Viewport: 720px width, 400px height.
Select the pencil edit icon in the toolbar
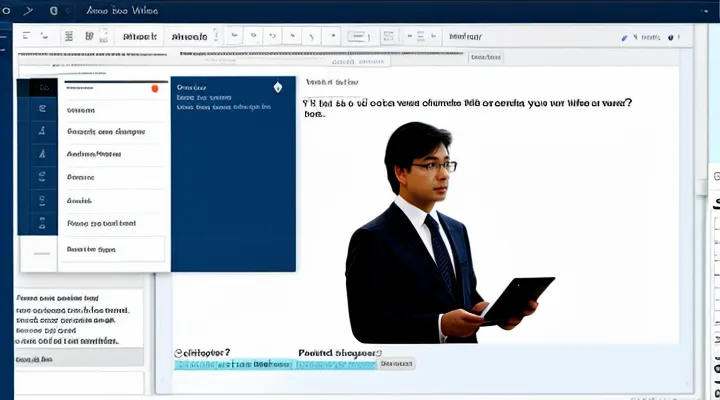(x=625, y=37)
